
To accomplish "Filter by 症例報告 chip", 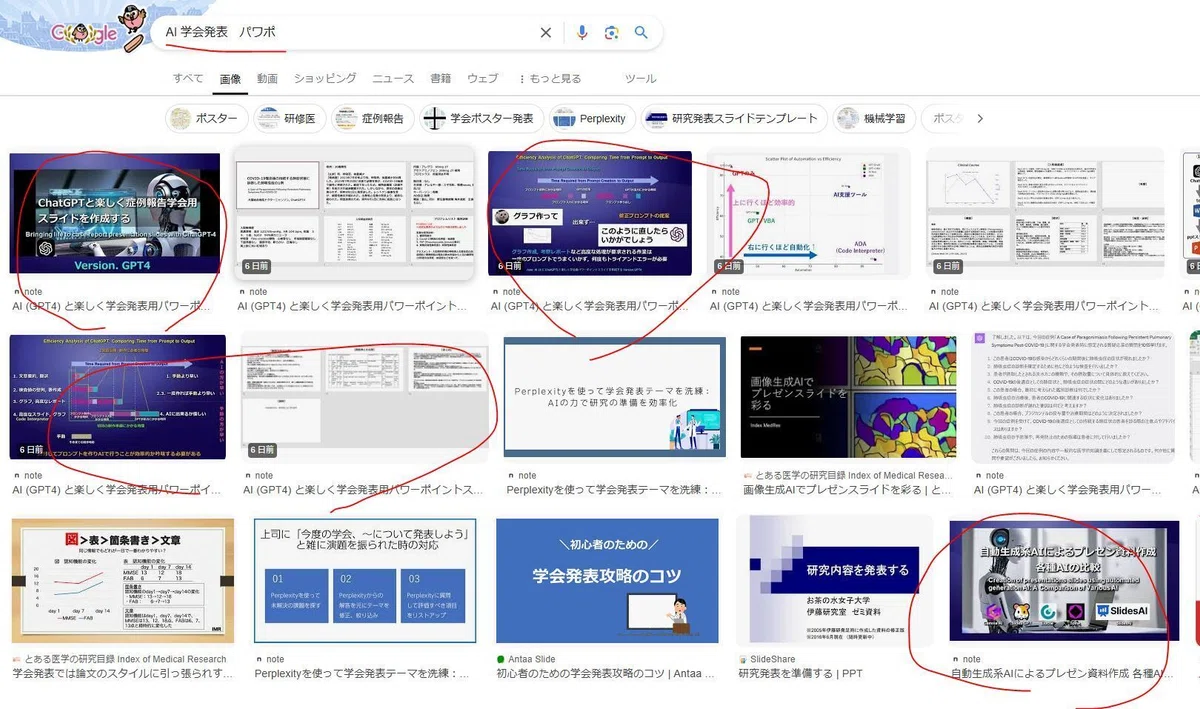I will click(372, 118).
